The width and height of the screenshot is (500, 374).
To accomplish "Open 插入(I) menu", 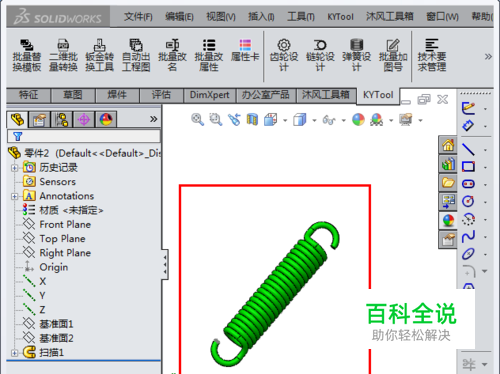I will 261,16.
